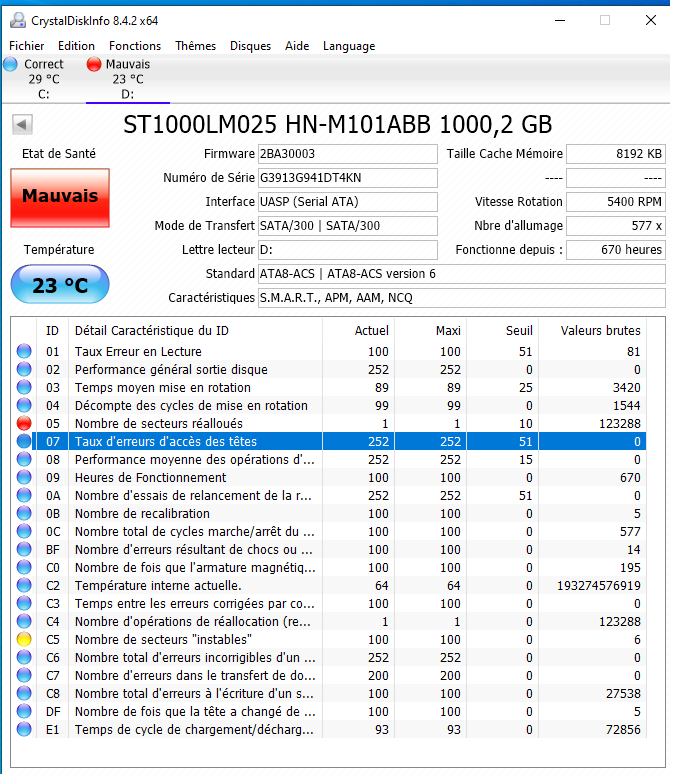The image size is (674, 774).
Task: Click the red Mauvais health status button
Action: (x=60, y=197)
